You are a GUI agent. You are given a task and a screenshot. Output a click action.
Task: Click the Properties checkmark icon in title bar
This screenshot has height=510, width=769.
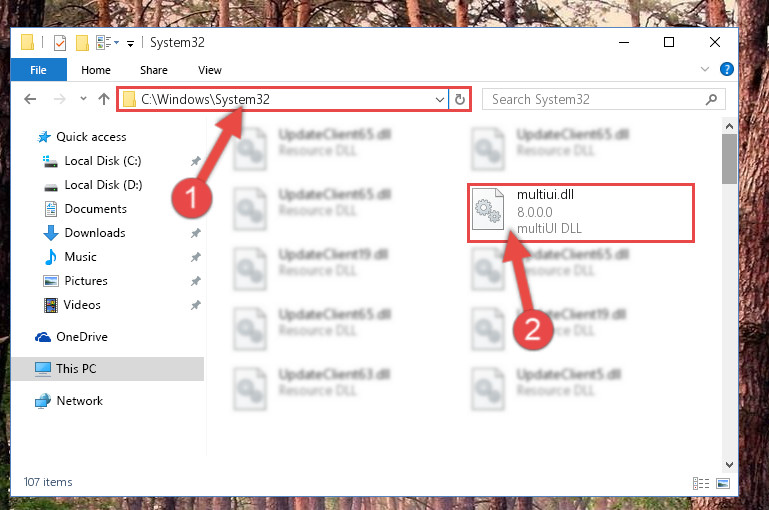click(x=60, y=43)
